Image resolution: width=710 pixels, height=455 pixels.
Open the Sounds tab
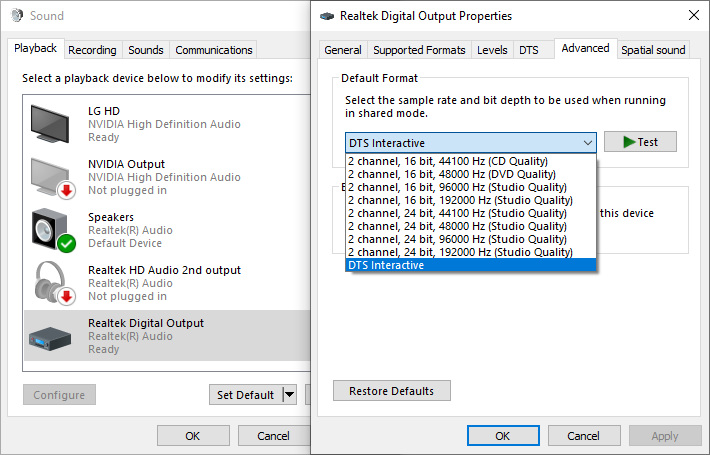(x=146, y=50)
